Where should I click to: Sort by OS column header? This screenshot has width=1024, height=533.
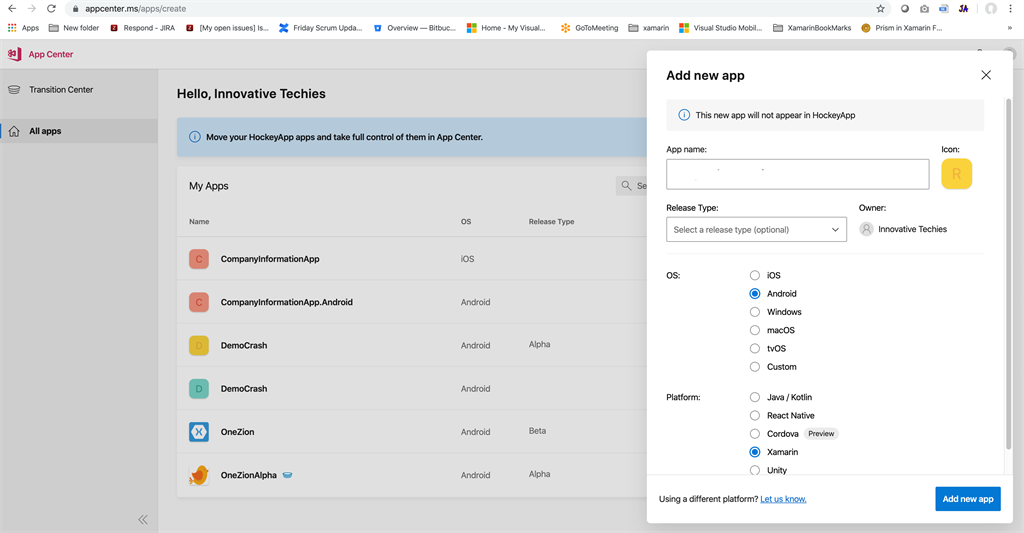point(466,221)
